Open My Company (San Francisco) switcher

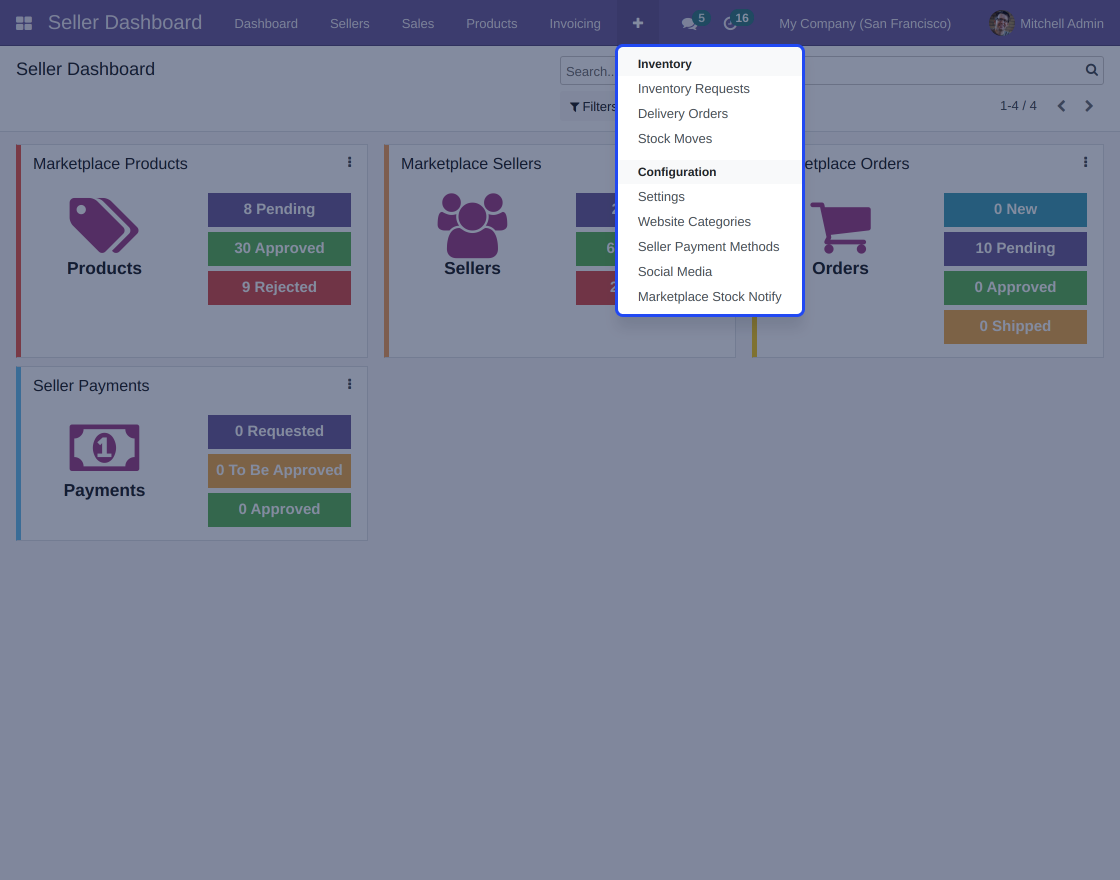coord(865,24)
